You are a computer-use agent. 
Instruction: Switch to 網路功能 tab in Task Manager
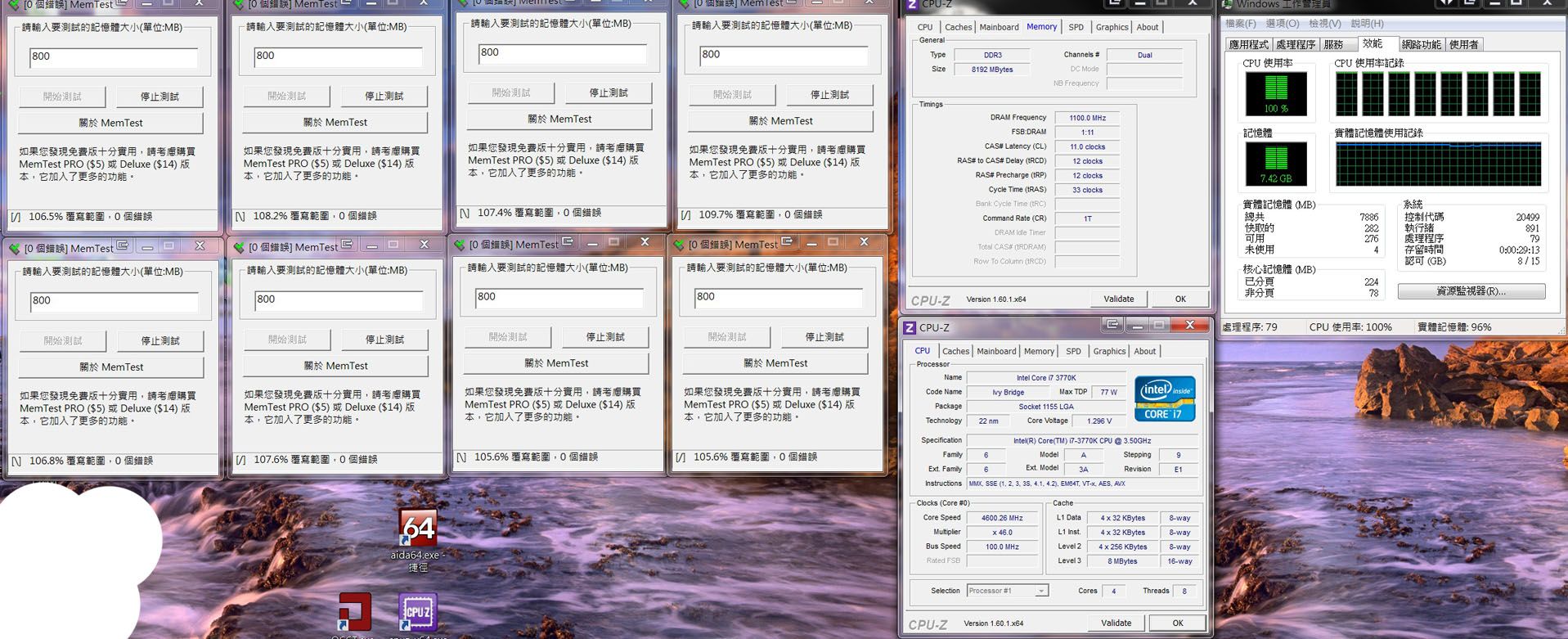pyautogui.click(x=1421, y=45)
